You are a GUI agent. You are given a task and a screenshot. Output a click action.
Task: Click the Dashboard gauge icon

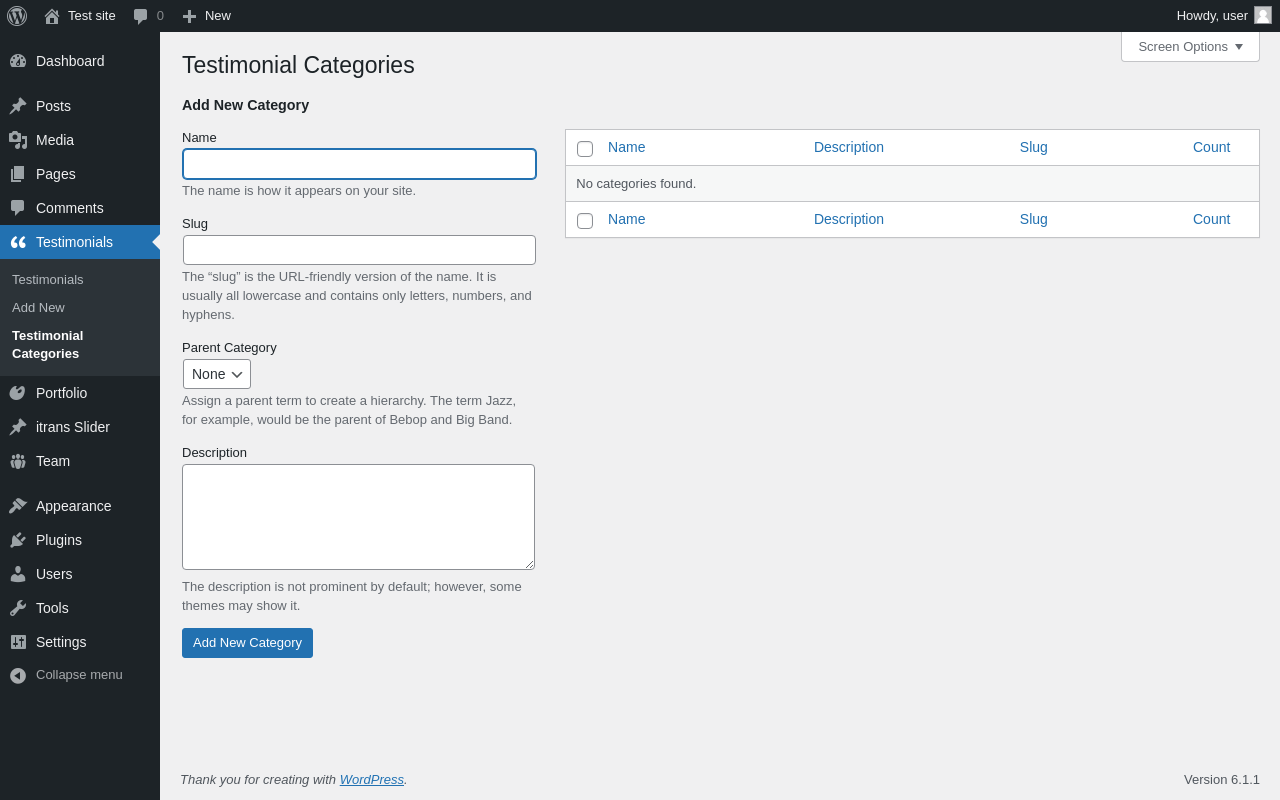coord(18,61)
